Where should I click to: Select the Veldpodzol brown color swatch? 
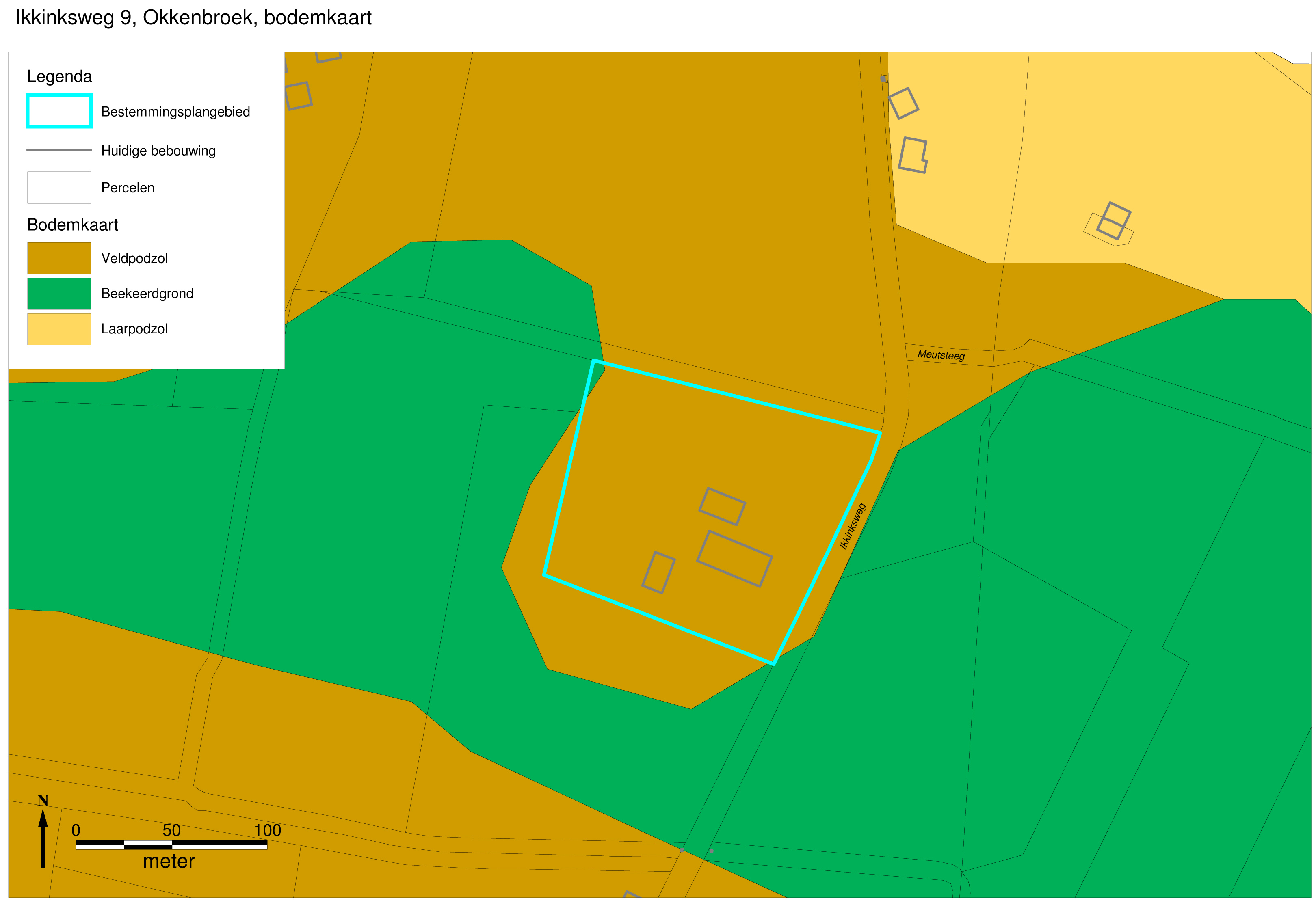tap(59, 259)
